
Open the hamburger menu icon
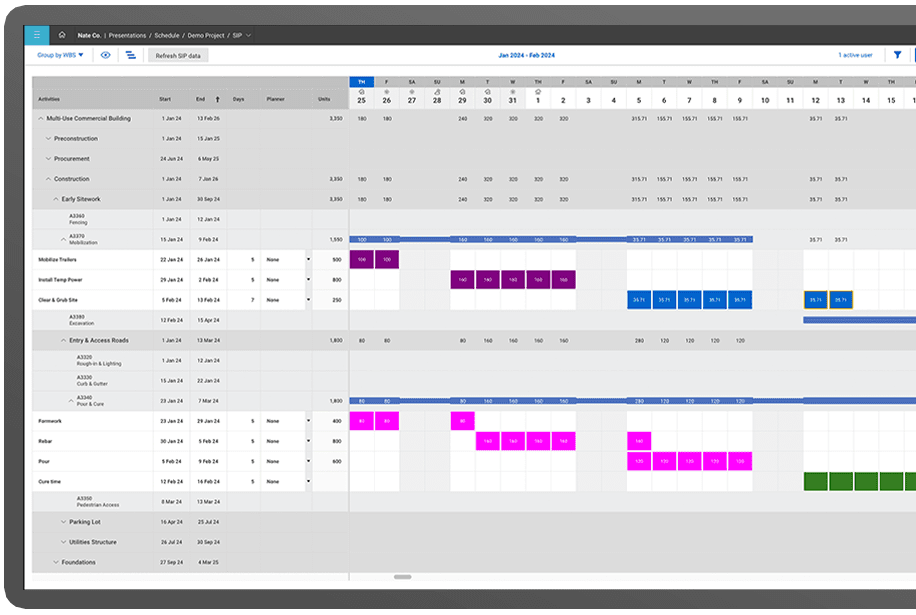click(37, 33)
